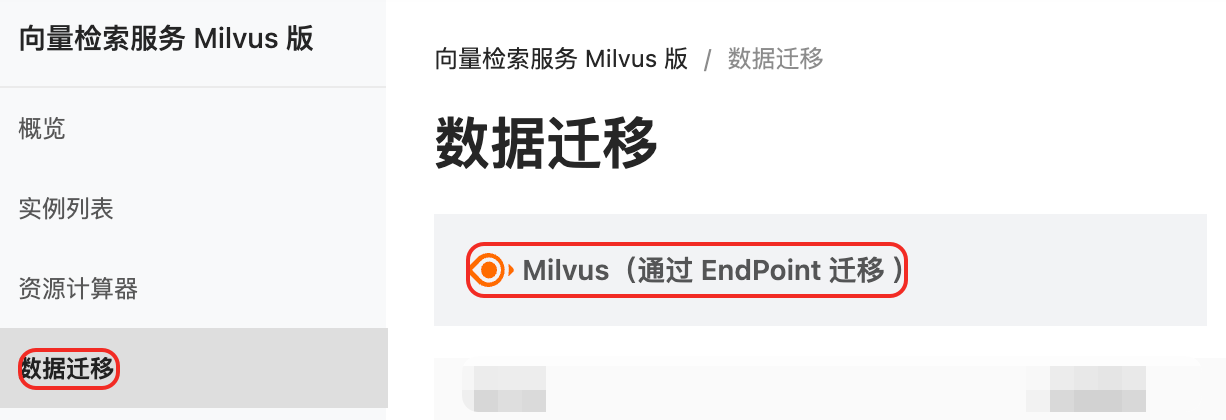The image size is (1226, 420).
Task: Open 概览 in the sidebar
Action: click(x=42, y=128)
